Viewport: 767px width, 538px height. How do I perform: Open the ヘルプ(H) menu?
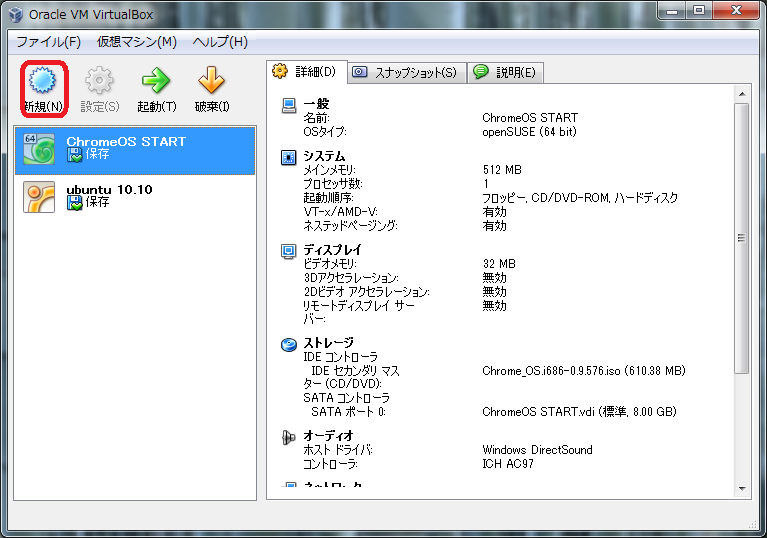220,42
